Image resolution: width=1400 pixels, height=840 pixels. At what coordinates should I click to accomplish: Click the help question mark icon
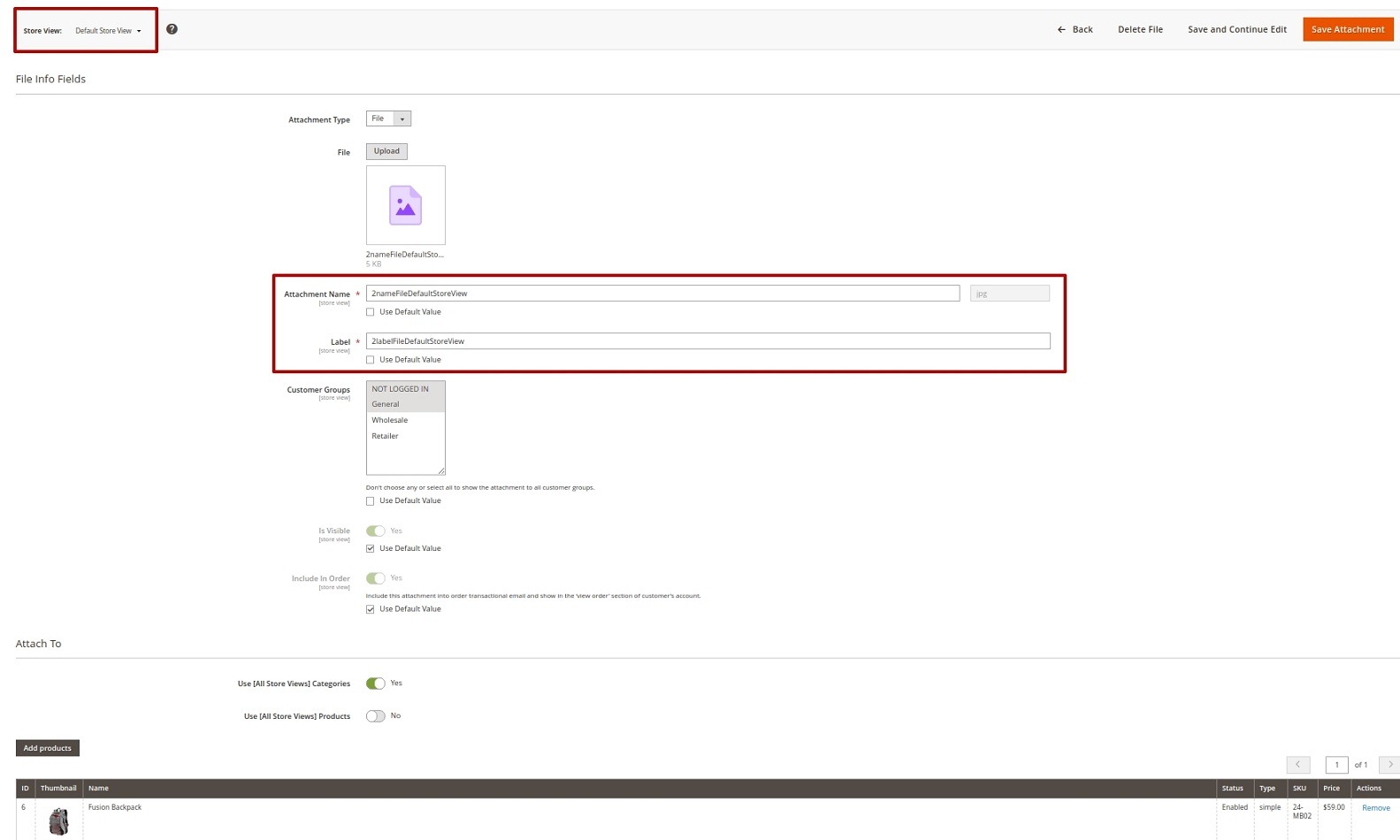(x=172, y=29)
